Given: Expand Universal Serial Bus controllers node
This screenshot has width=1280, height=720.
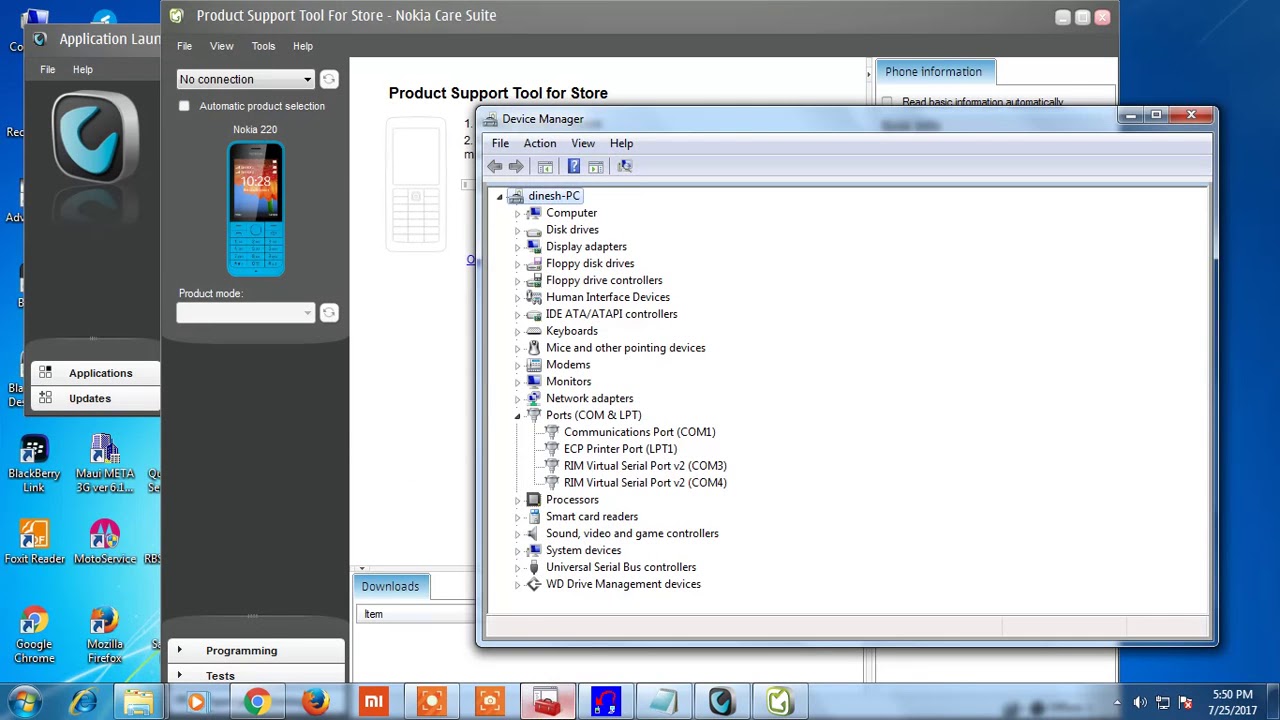Looking at the screenshot, I should (x=518, y=567).
